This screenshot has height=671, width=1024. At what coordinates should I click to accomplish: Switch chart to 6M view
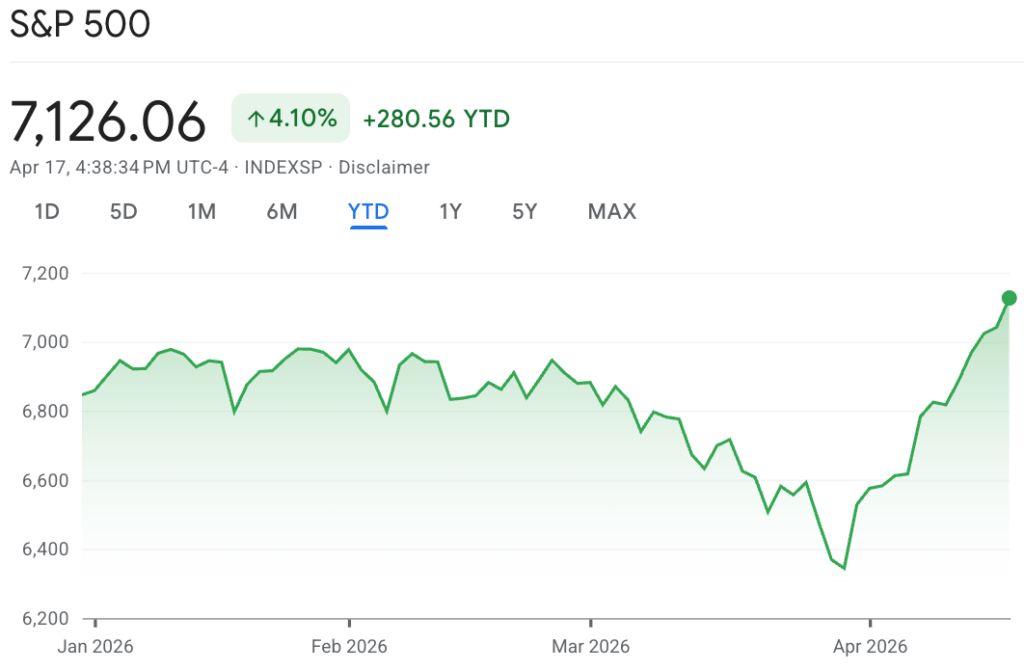(x=282, y=212)
